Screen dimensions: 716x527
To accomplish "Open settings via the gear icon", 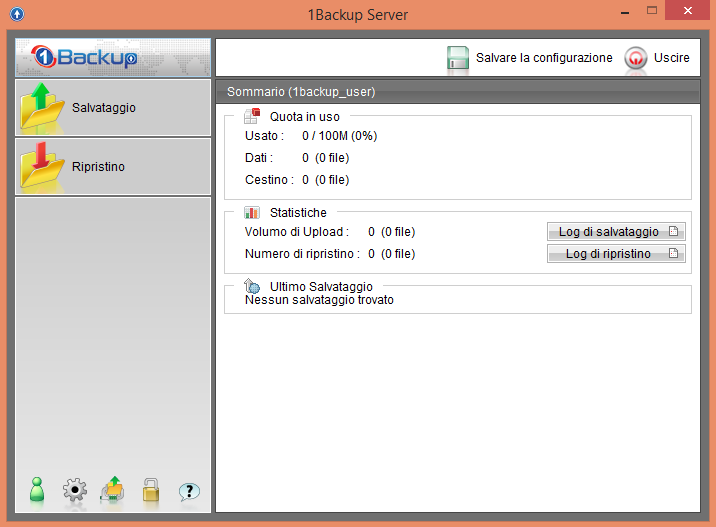I will pyautogui.click(x=75, y=490).
